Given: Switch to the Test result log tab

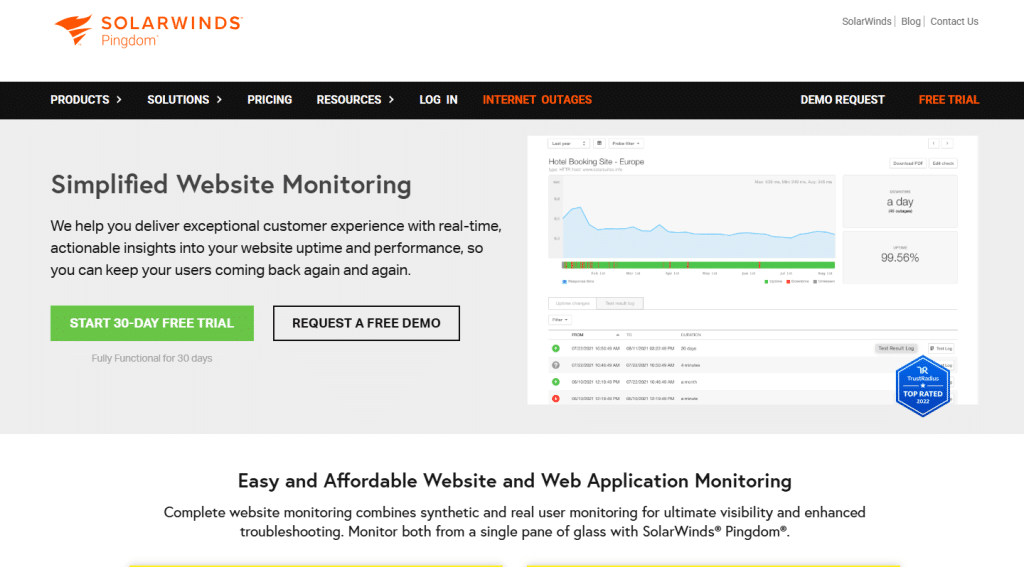Looking at the screenshot, I should [620, 303].
